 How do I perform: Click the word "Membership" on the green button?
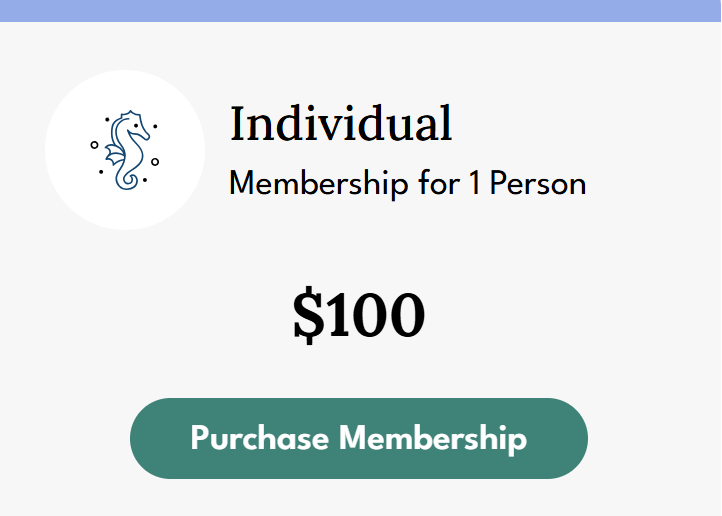432,439
